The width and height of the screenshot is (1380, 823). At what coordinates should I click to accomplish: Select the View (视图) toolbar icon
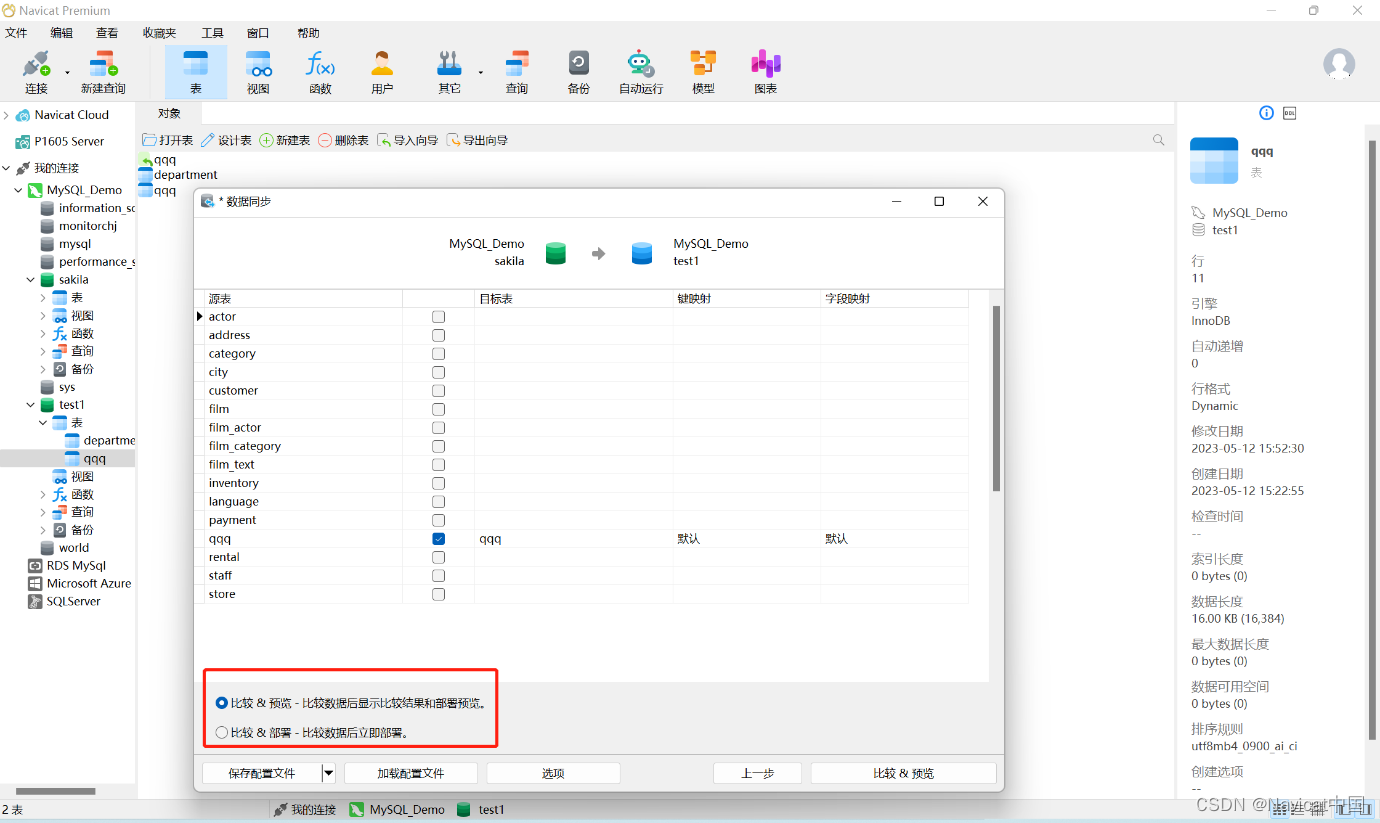click(x=258, y=71)
